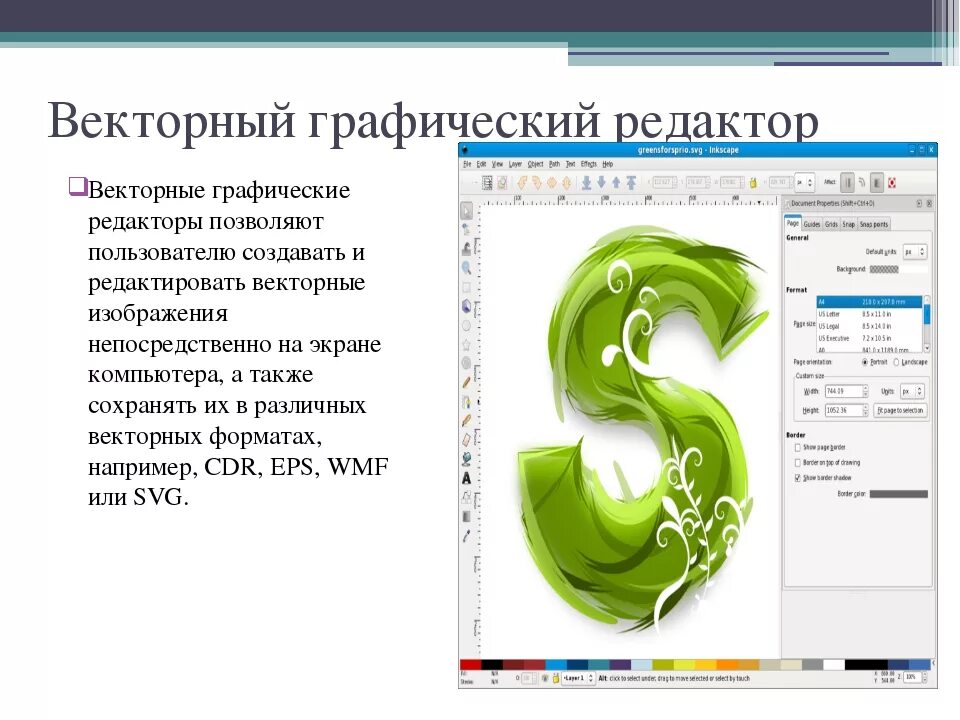Open the Effects menu

point(588,164)
